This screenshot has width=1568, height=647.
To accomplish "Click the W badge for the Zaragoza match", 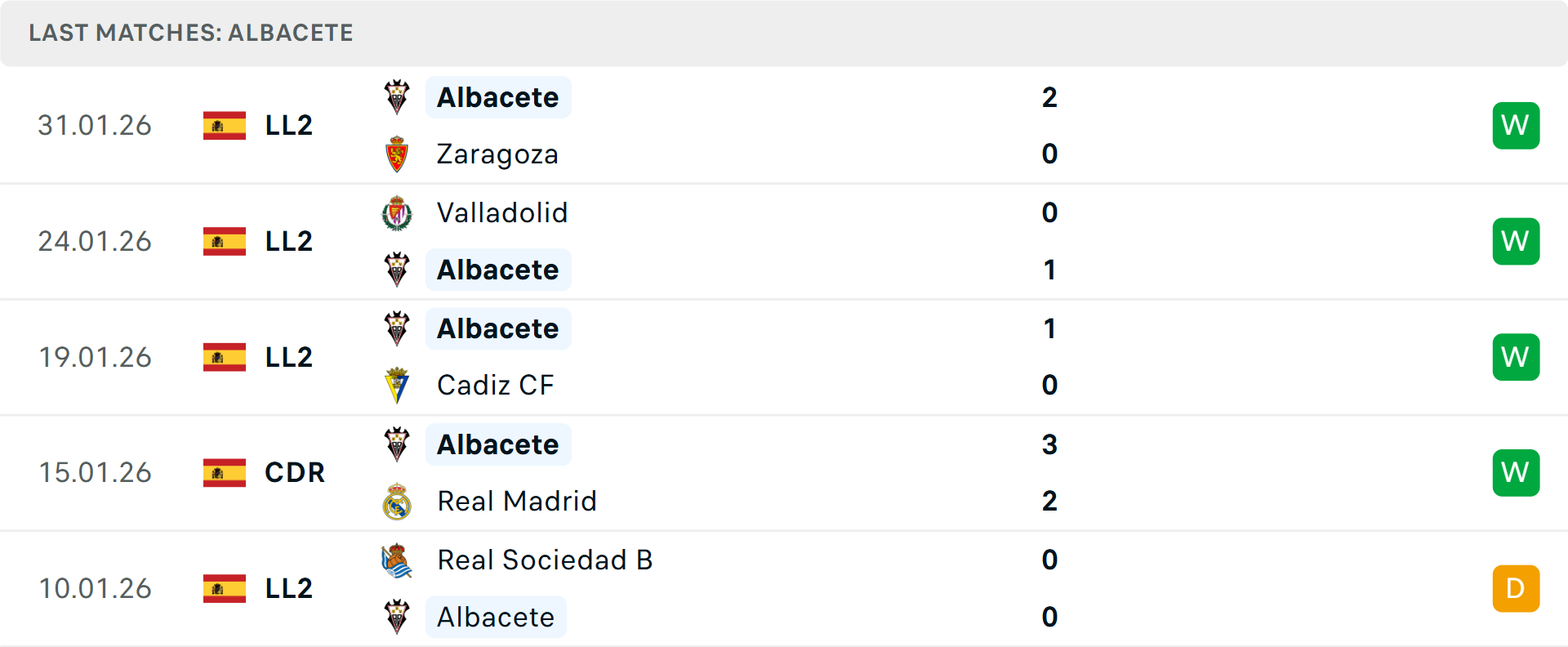I will [x=1516, y=126].
